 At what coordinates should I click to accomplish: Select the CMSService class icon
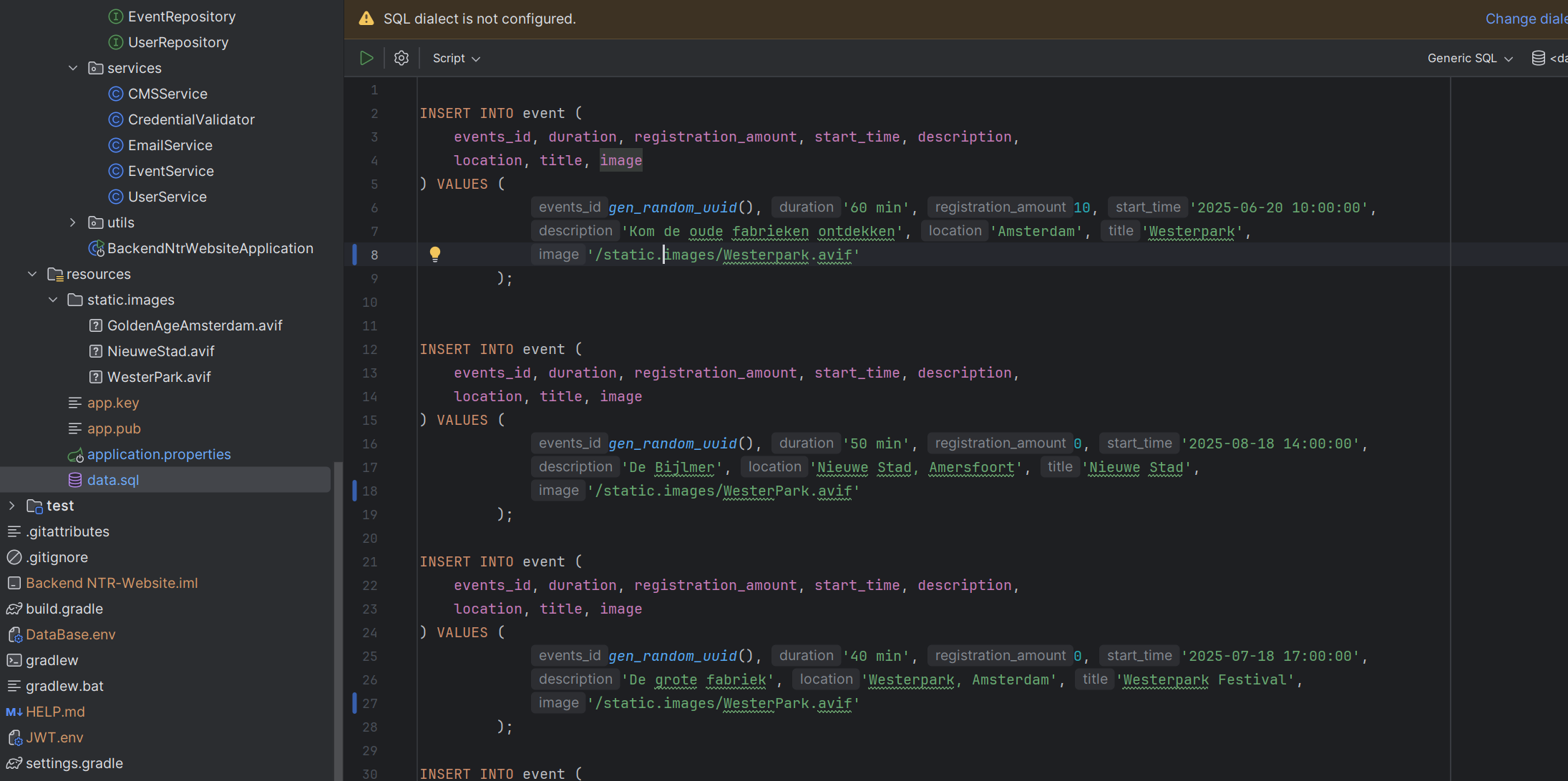coord(115,94)
